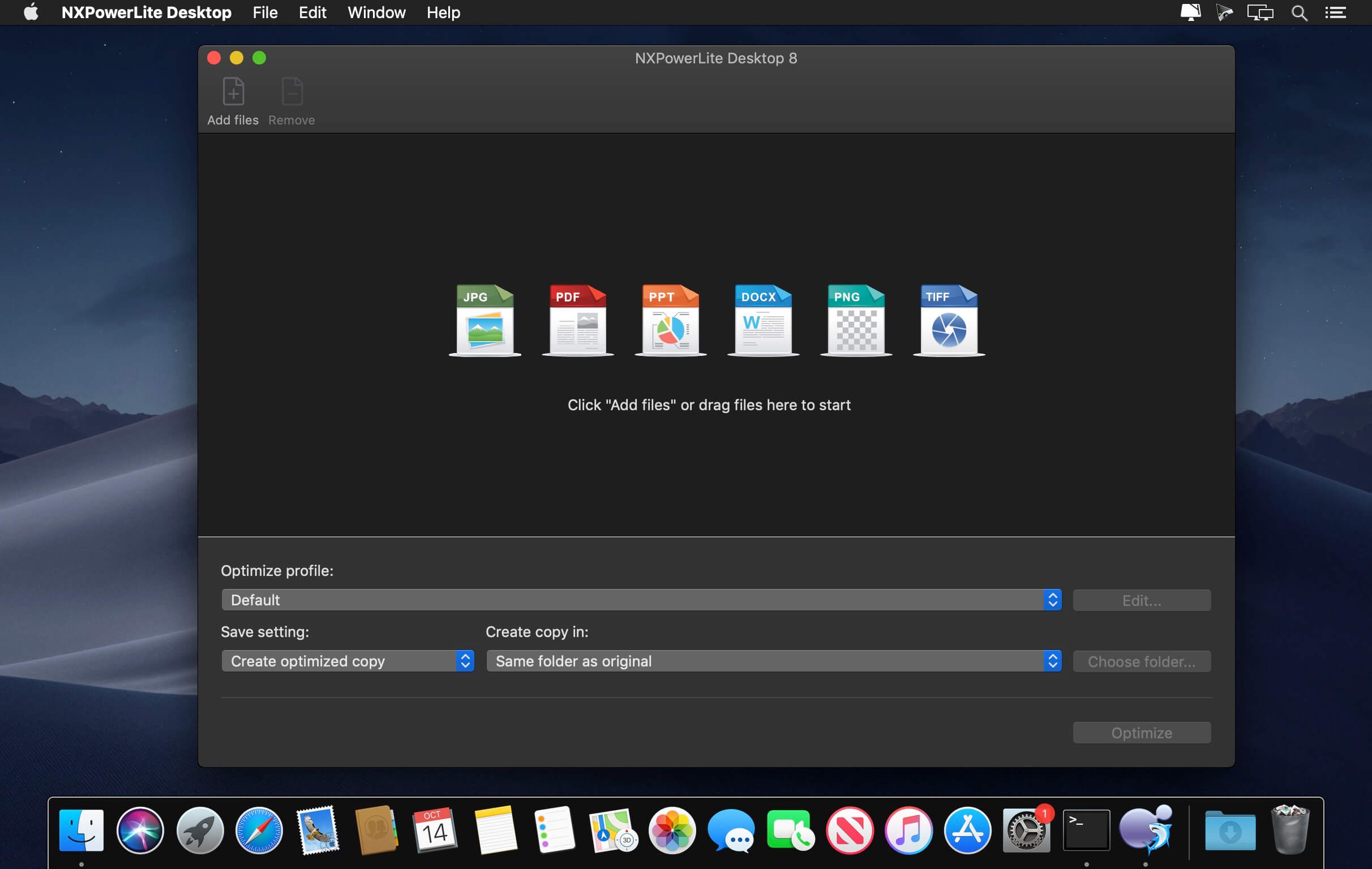Click the TIFF file format icon

(947, 317)
